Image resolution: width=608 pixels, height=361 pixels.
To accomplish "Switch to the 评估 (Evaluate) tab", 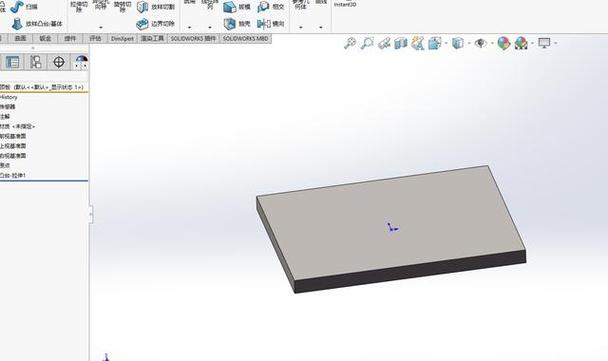I will (95, 38).
